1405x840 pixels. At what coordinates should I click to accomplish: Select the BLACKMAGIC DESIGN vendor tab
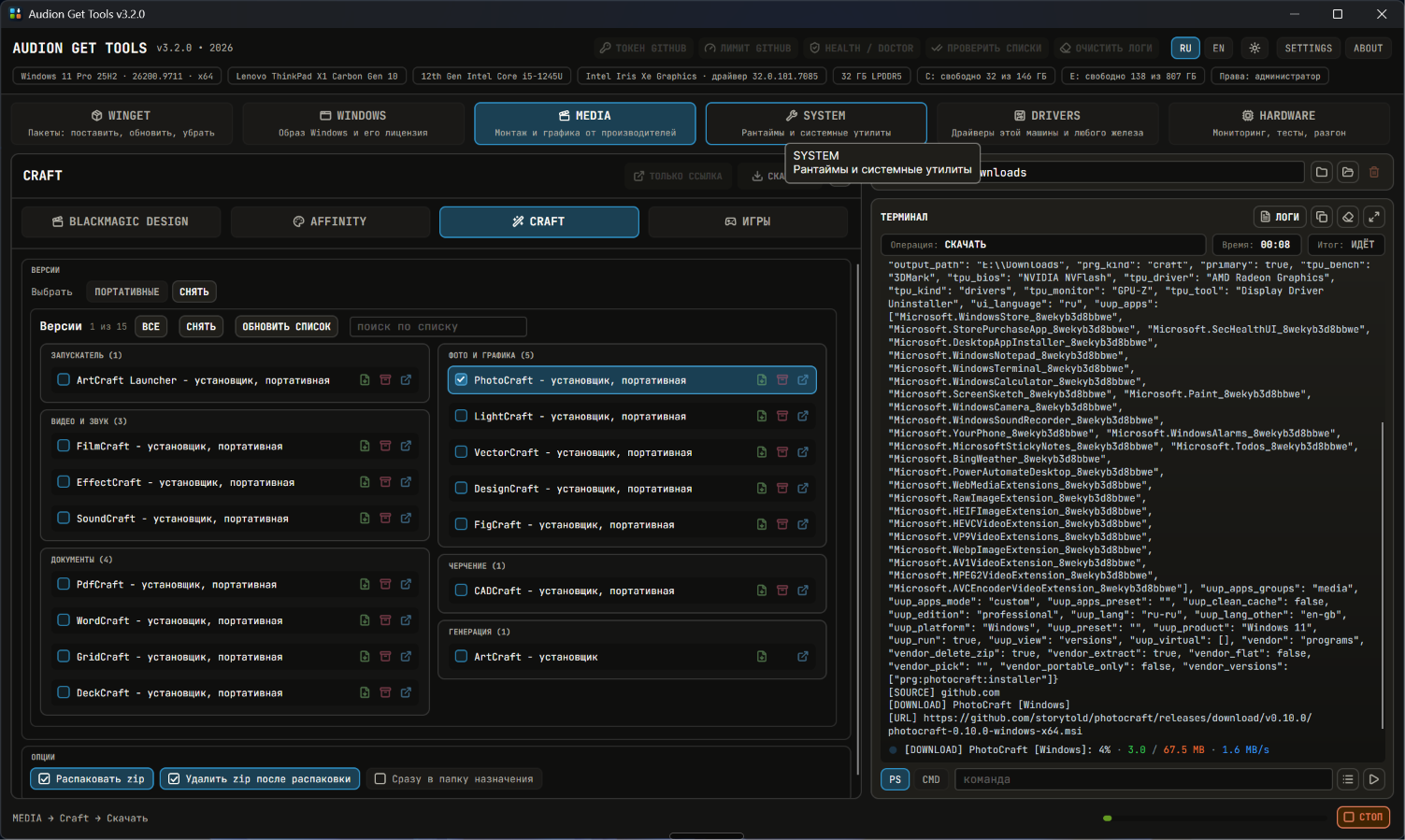coord(122,221)
